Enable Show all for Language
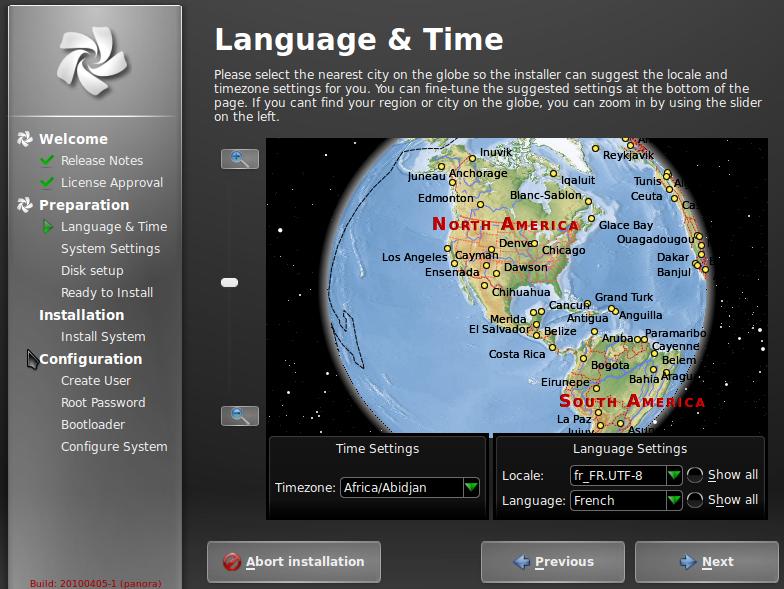Image resolution: width=784 pixels, height=589 pixels. (x=695, y=500)
